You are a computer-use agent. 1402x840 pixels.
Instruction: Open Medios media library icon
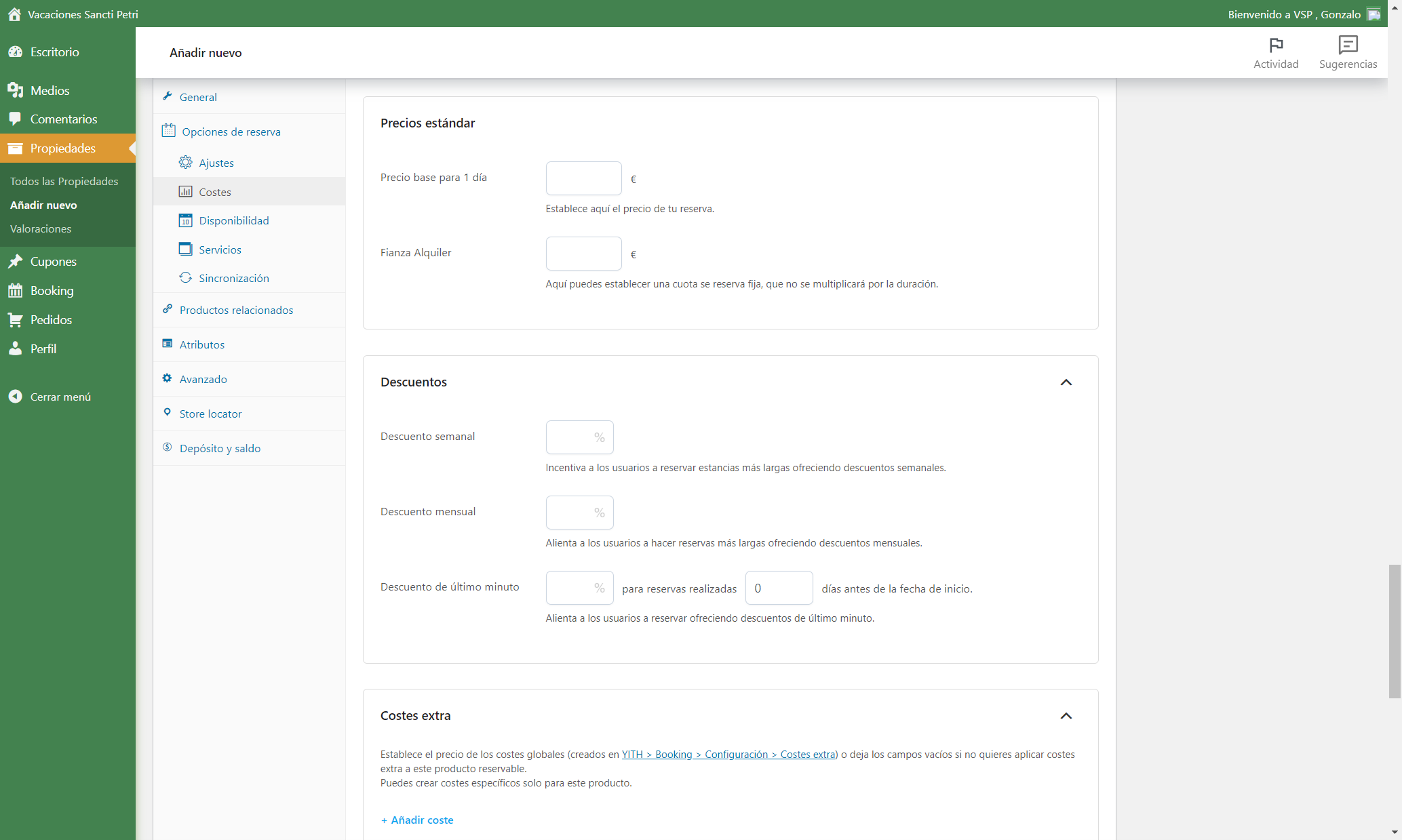point(15,90)
